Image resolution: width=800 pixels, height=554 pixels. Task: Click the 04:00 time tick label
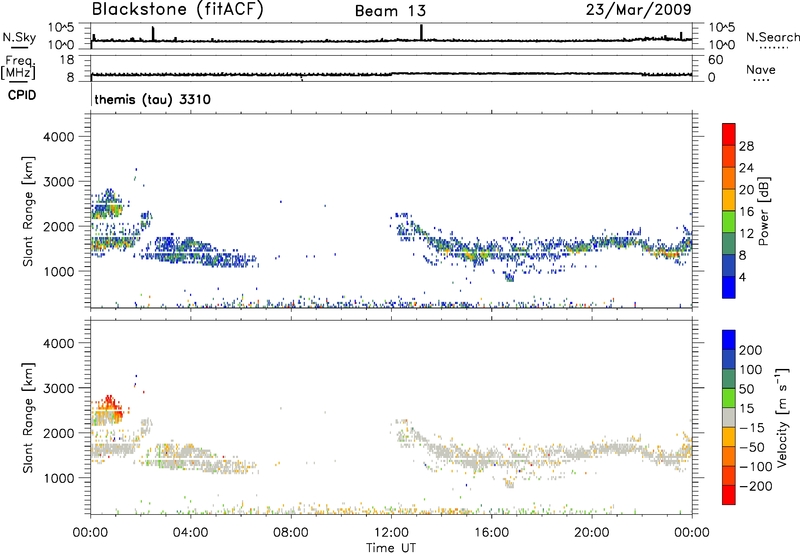(190, 533)
